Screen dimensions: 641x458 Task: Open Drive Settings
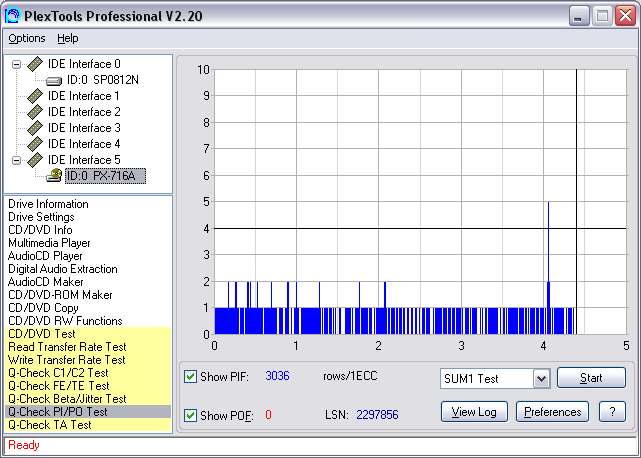point(41,217)
